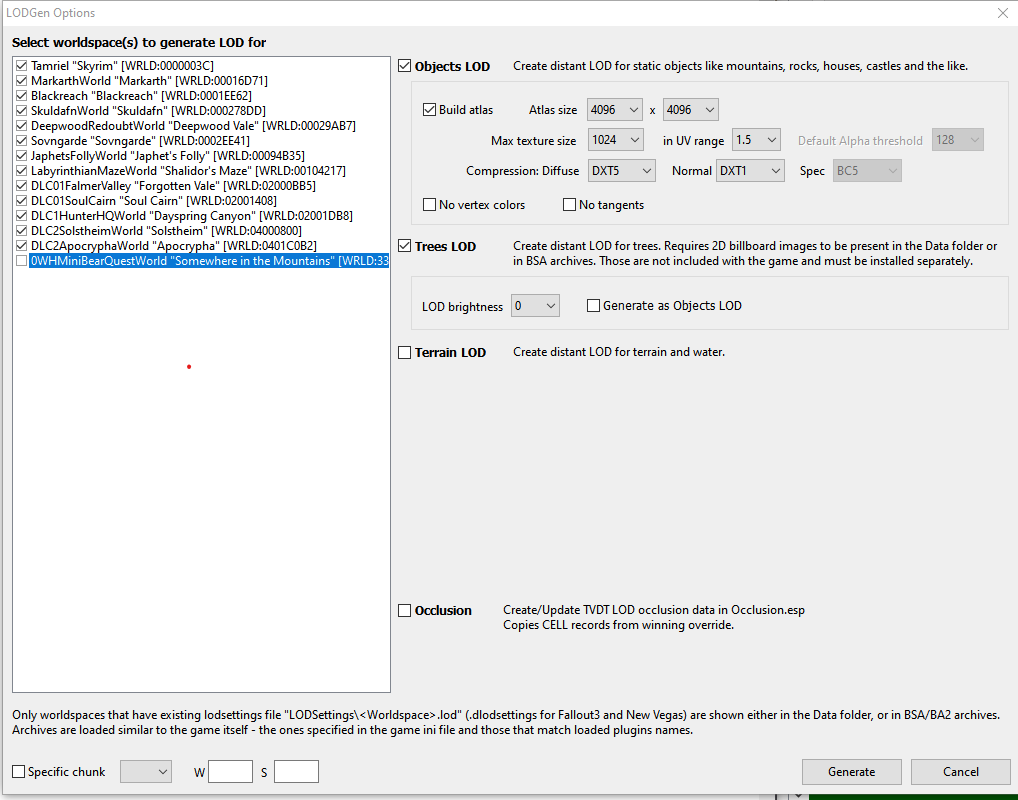Open the Atlas size height dropdown
1018x800 pixels.
point(690,110)
